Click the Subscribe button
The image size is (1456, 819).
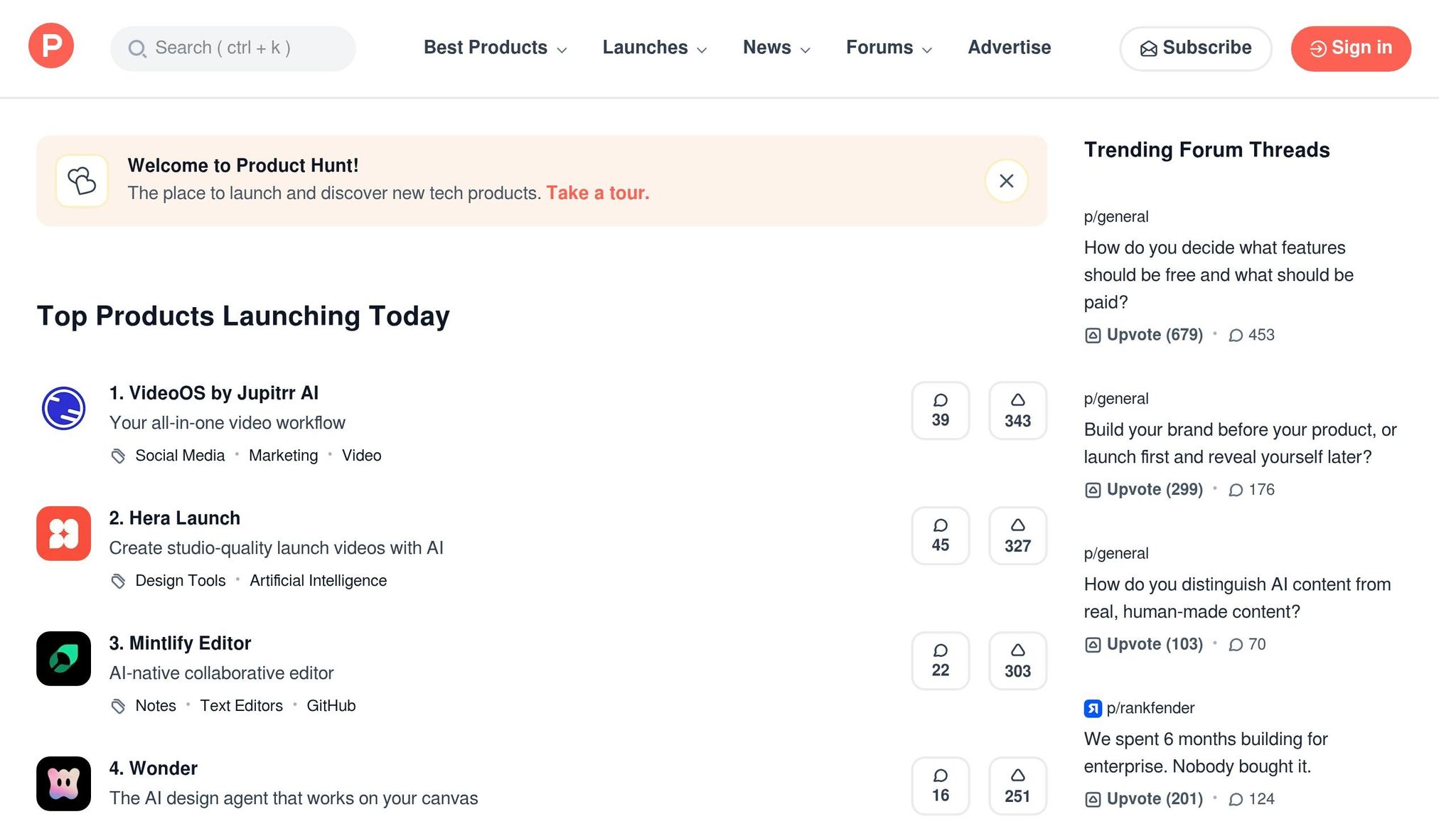click(x=1195, y=48)
